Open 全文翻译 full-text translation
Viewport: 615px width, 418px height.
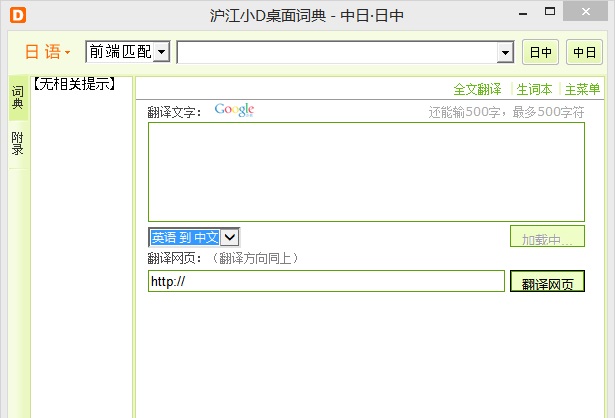477,89
